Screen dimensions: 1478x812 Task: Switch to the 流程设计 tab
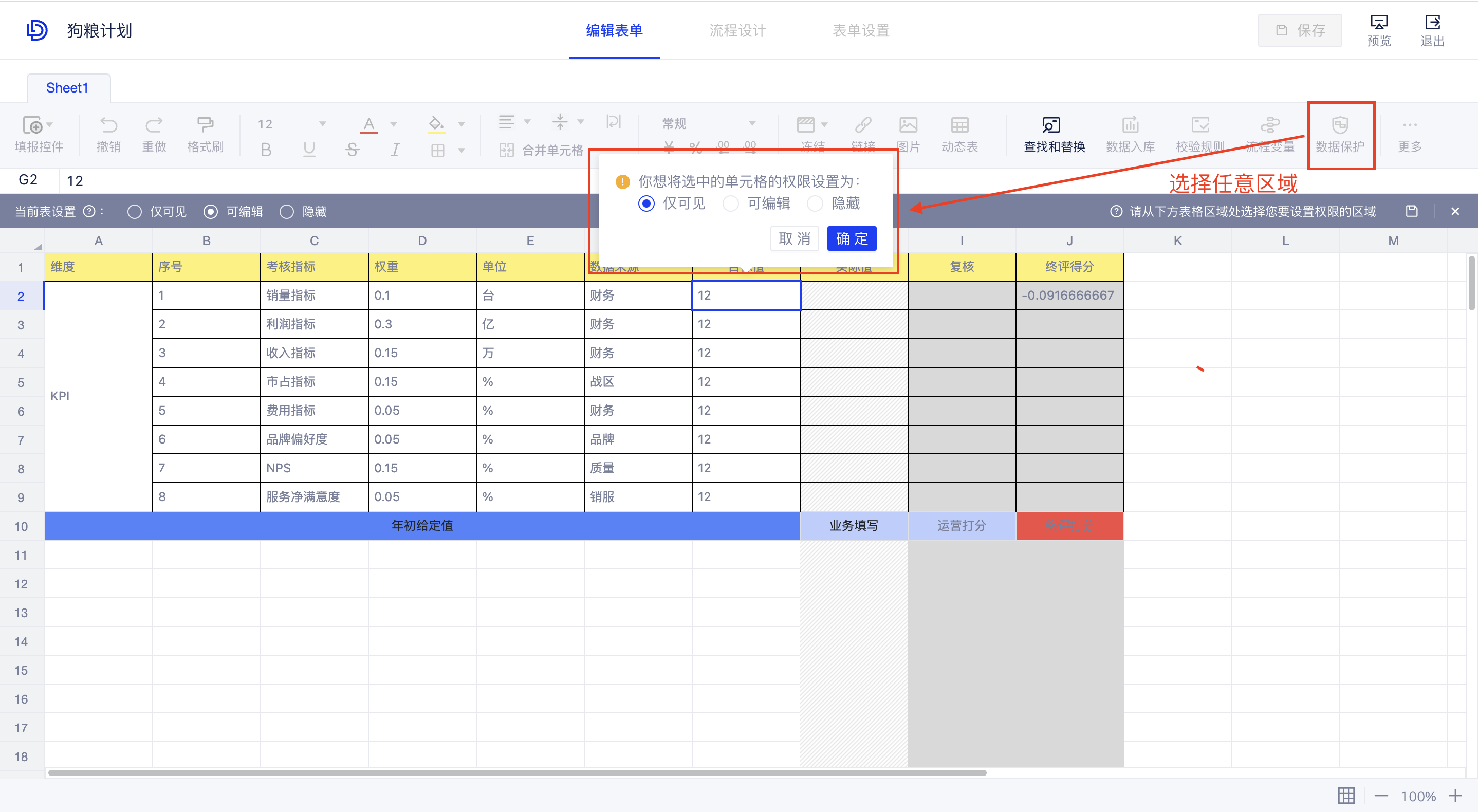click(x=737, y=30)
